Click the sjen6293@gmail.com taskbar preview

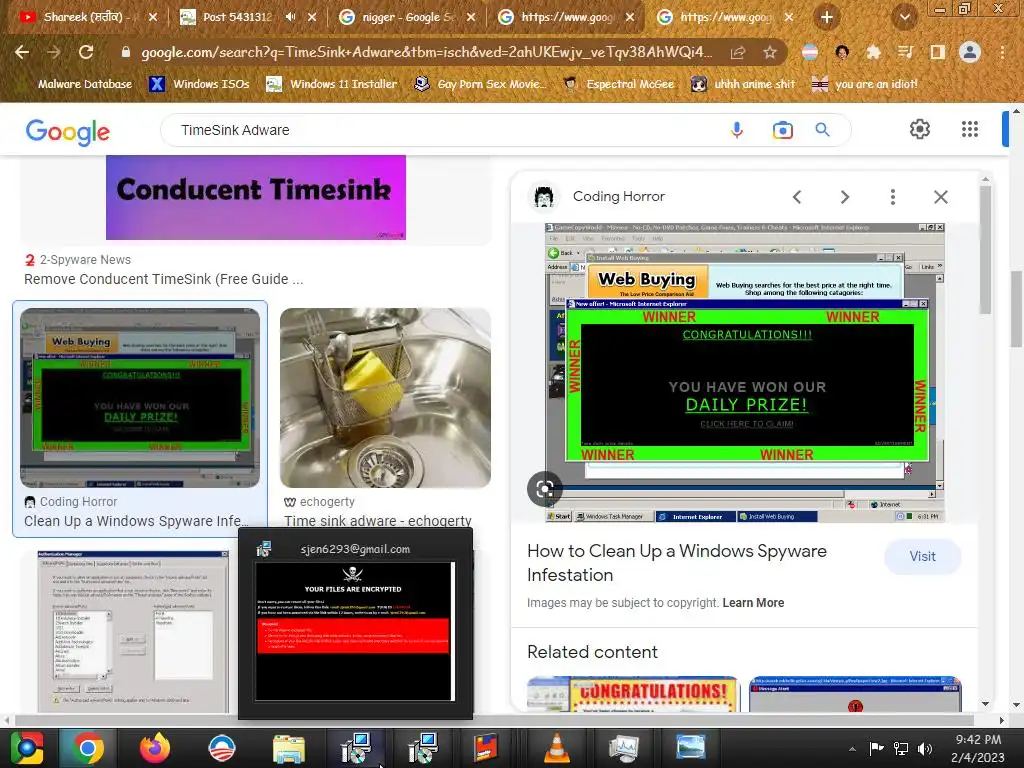(x=355, y=624)
